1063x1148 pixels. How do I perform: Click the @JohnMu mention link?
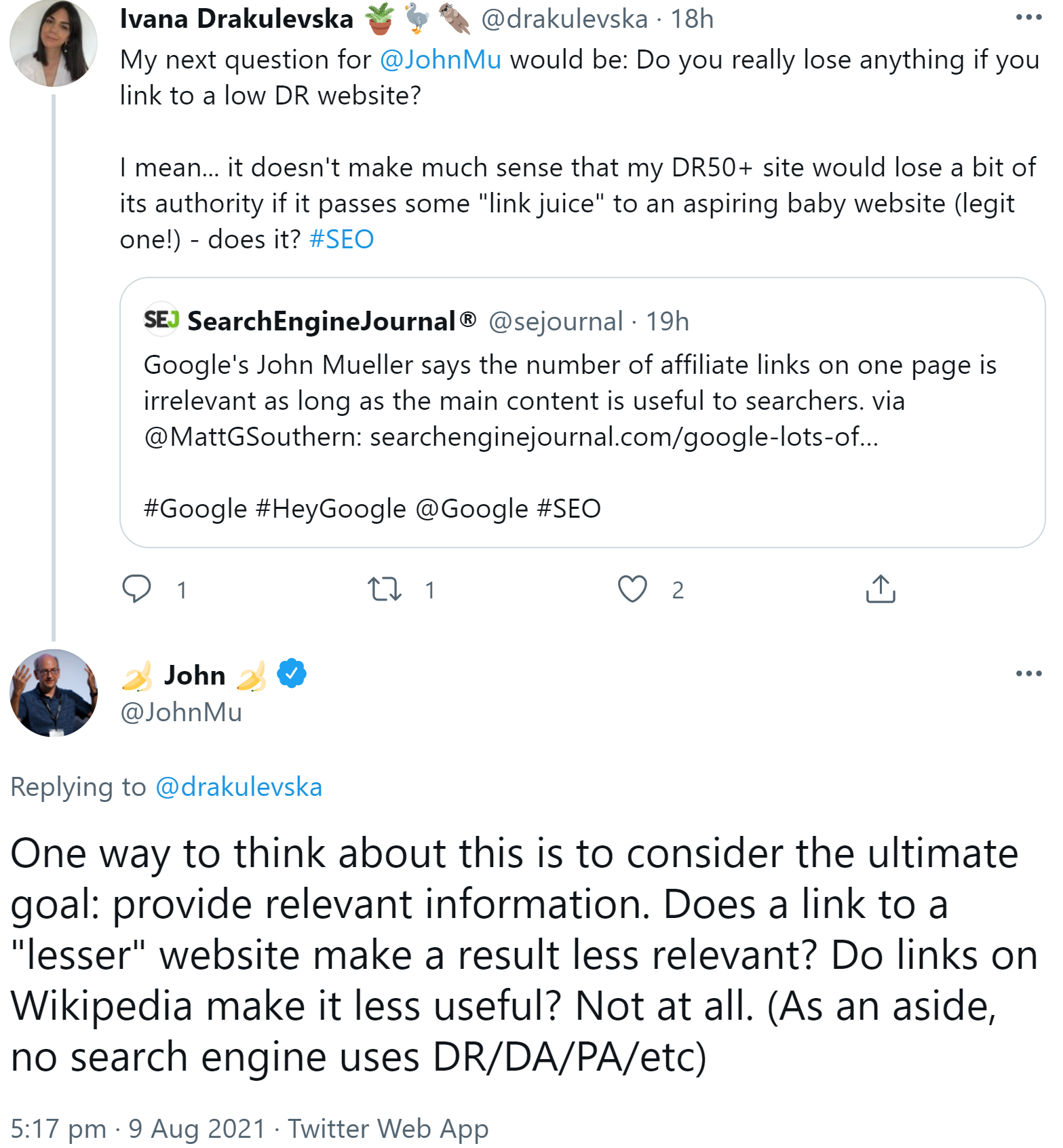[x=440, y=60]
